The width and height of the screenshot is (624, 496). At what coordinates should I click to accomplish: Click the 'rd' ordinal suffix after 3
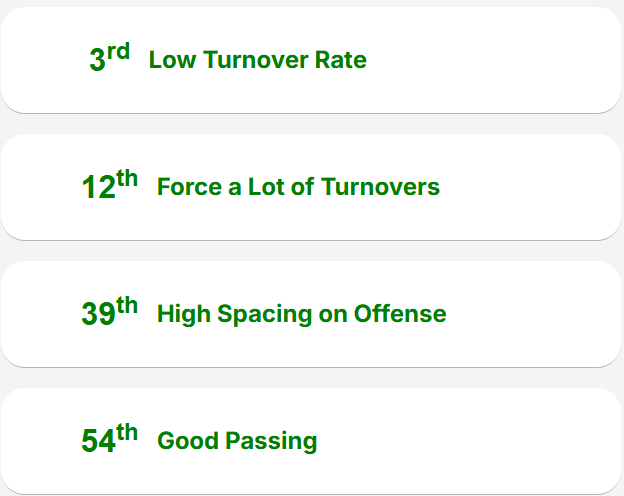click(118, 51)
